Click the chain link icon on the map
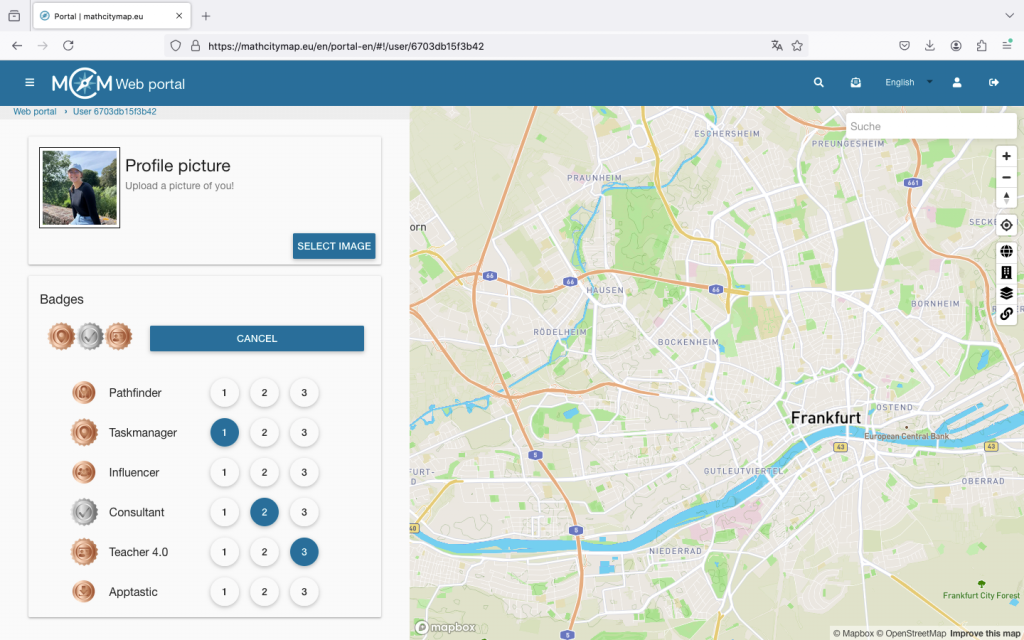1024x640 pixels. tap(1006, 314)
